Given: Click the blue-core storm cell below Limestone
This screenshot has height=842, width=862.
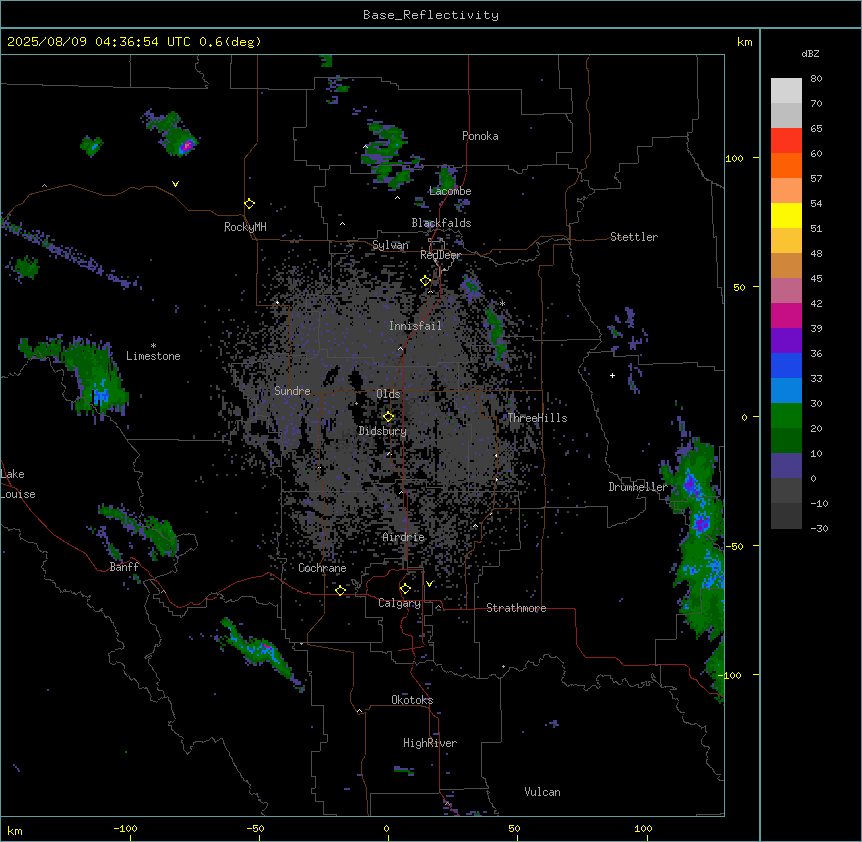Looking at the screenshot, I should (x=101, y=395).
